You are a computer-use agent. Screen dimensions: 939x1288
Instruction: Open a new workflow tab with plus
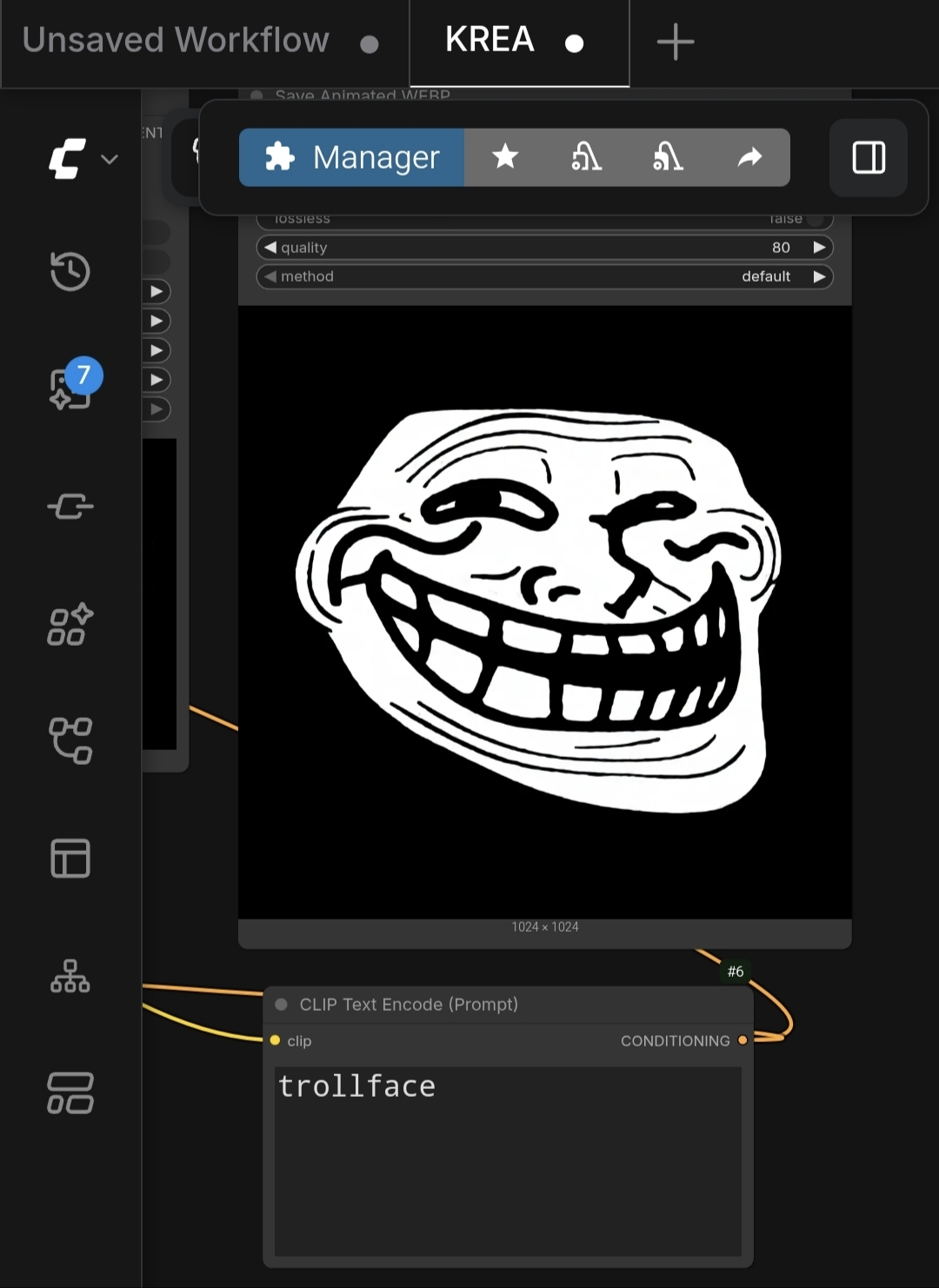tap(676, 42)
